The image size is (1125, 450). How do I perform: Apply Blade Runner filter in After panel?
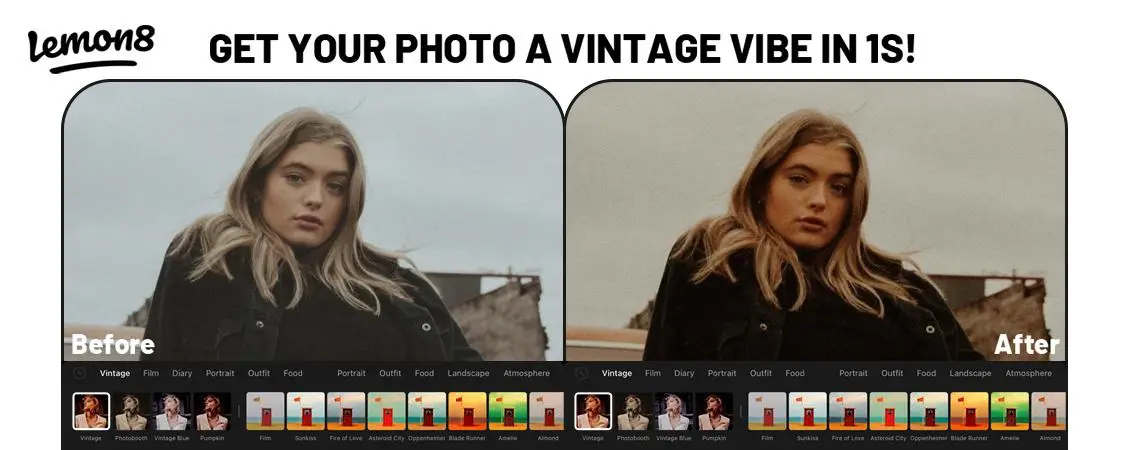969,411
